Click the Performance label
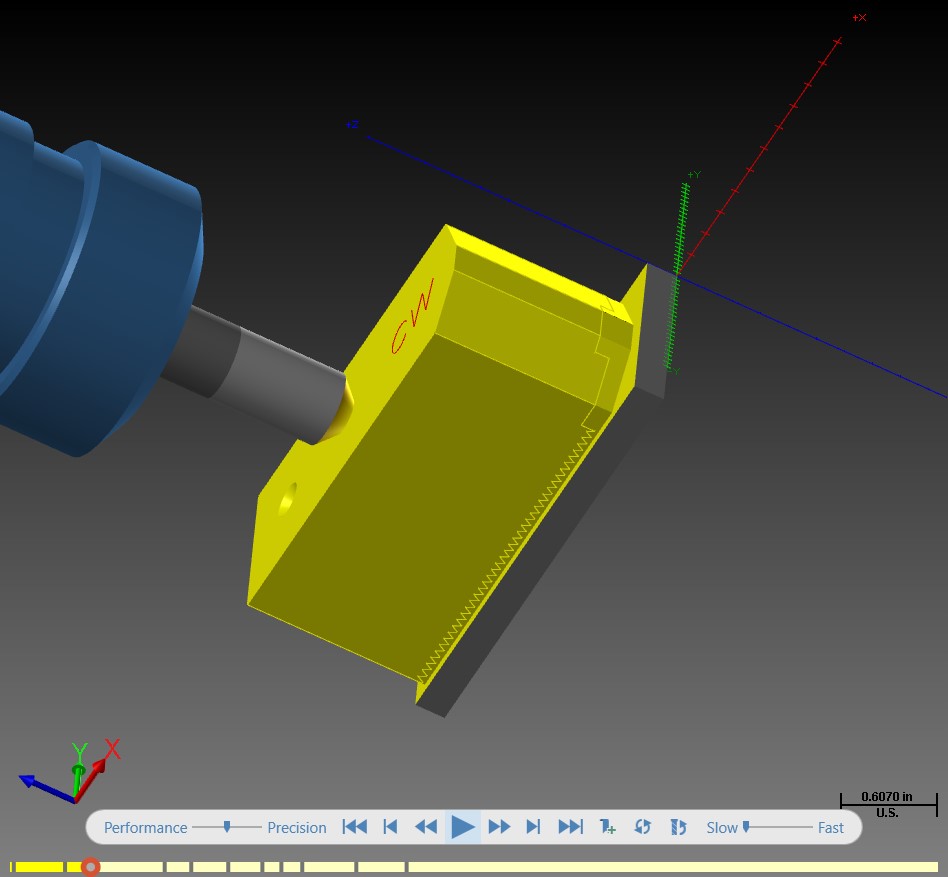This screenshot has height=877, width=948. click(146, 827)
